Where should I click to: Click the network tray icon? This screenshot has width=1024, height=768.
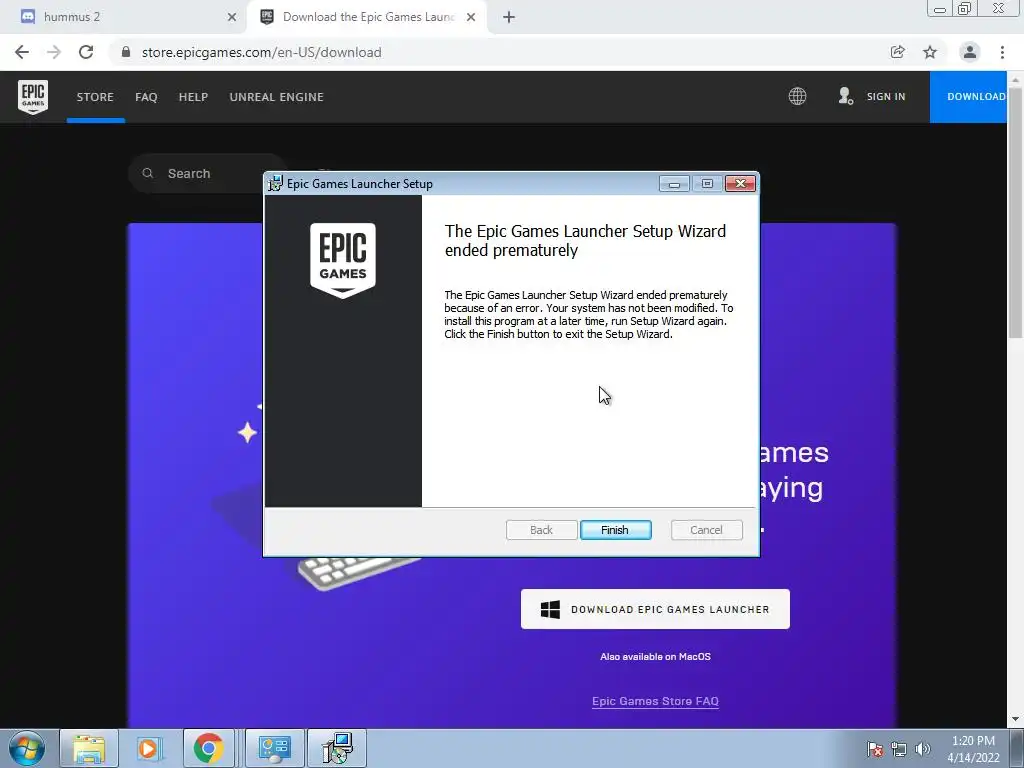click(899, 749)
